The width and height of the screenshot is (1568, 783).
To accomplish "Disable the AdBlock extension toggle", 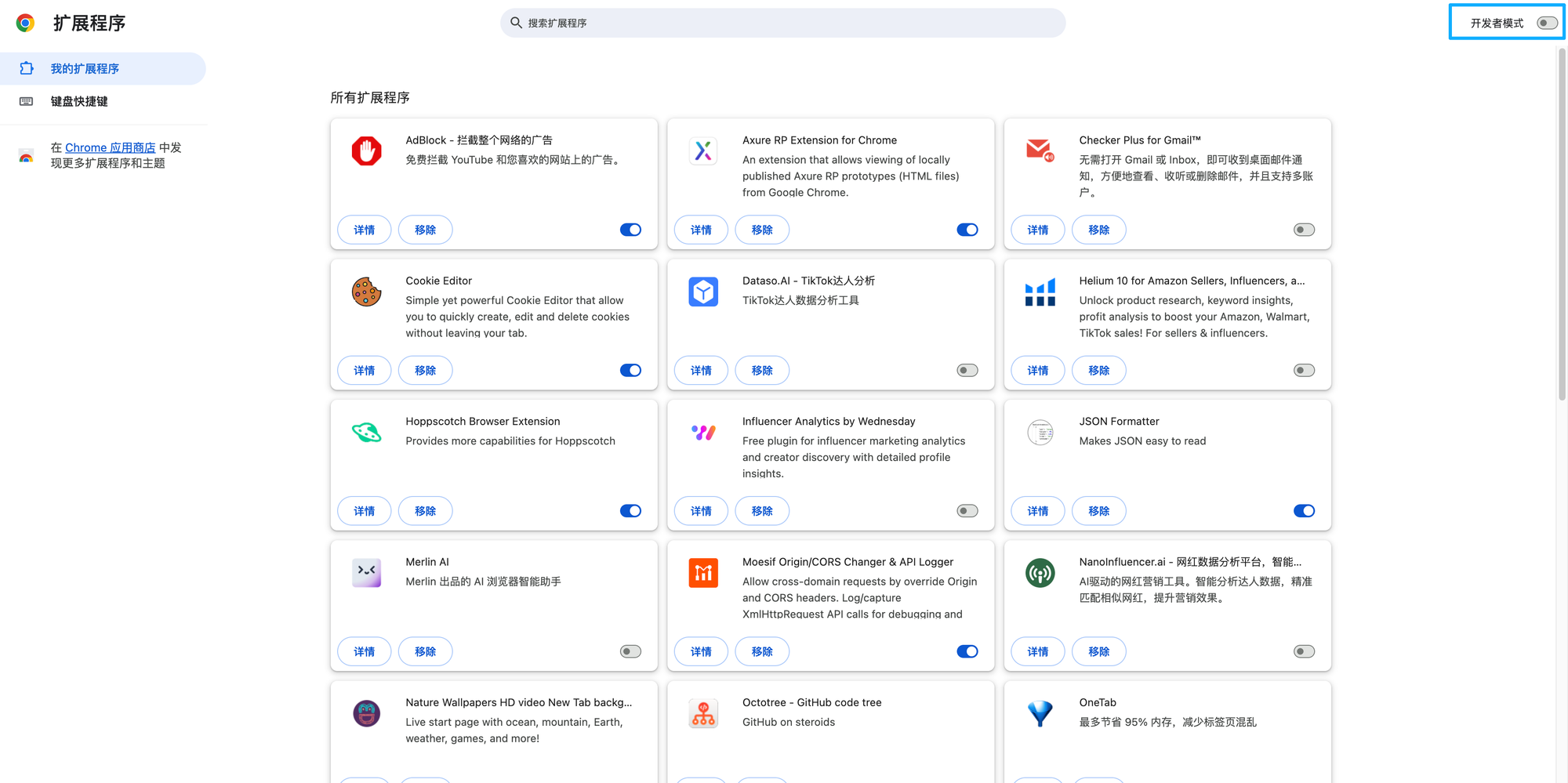I will (x=630, y=230).
